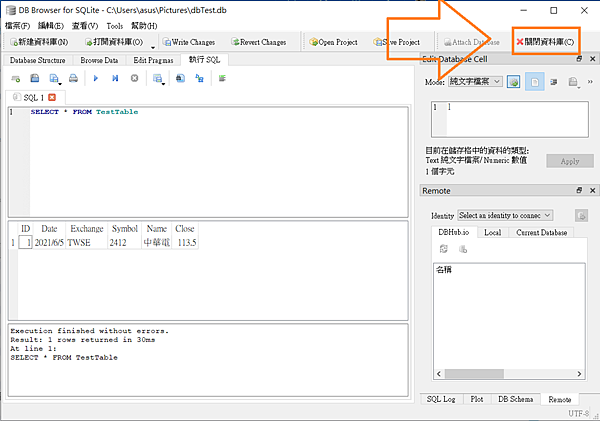This screenshot has width=600, height=421.
Task: Click the Symbol column header
Action: click(125, 229)
